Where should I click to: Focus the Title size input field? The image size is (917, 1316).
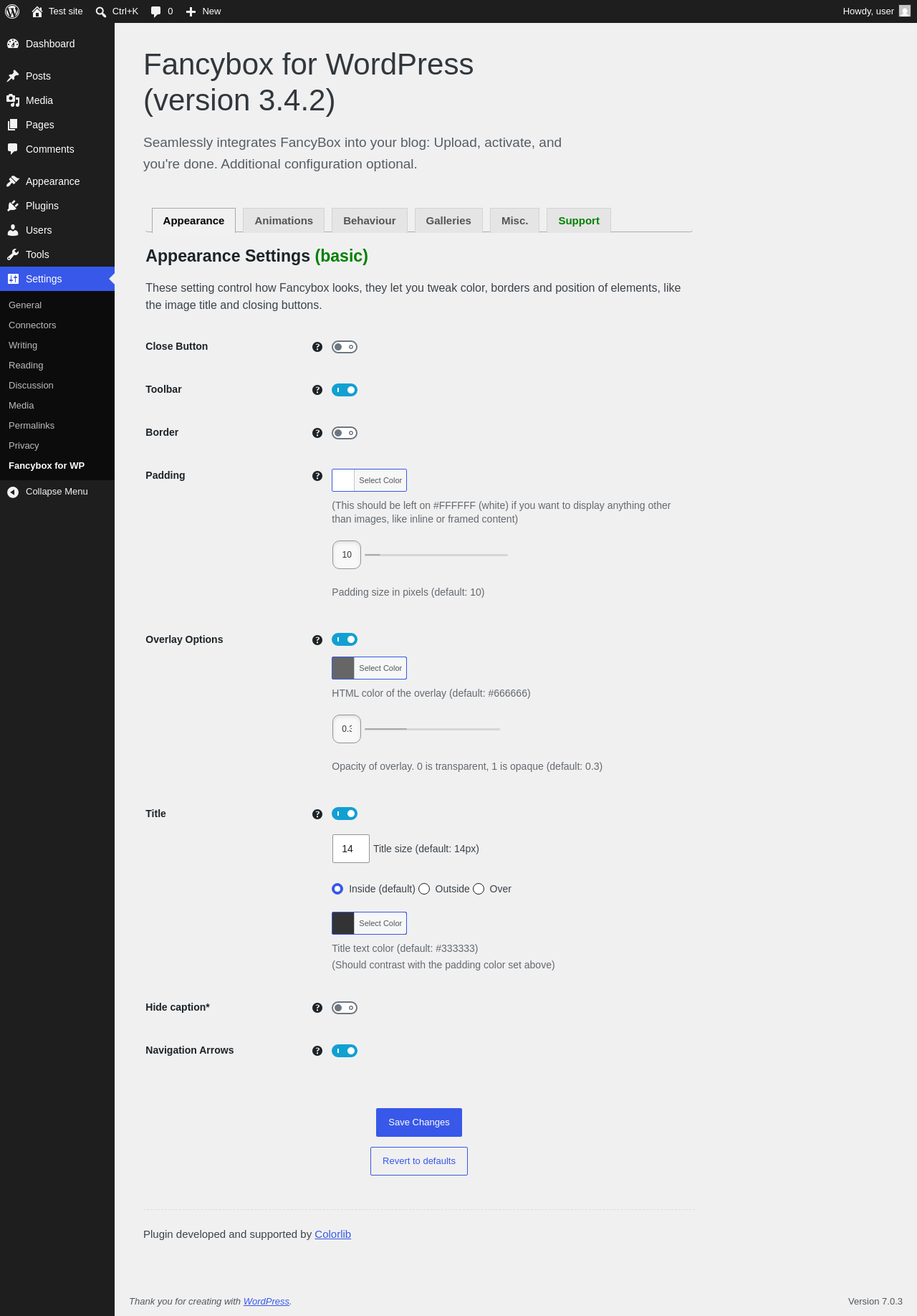point(351,849)
